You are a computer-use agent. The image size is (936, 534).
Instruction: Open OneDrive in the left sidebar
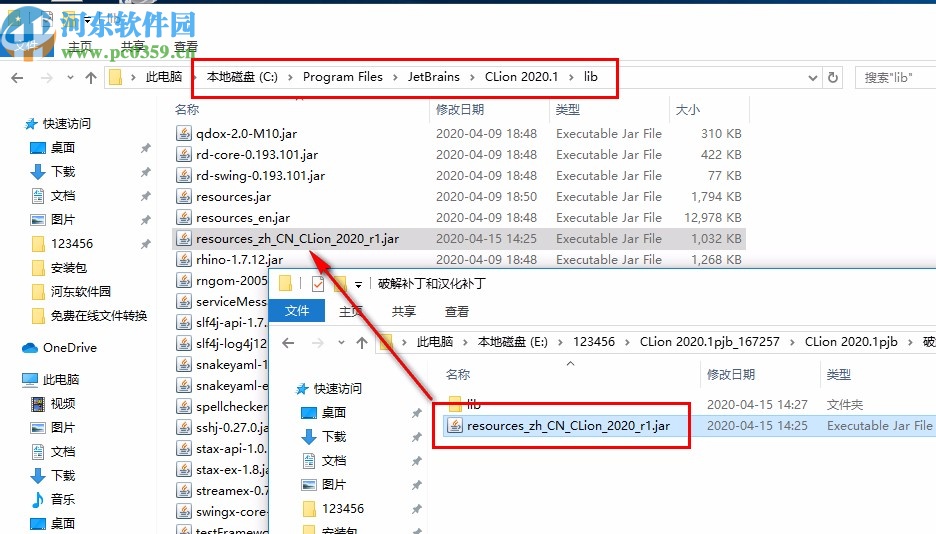click(69, 347)
